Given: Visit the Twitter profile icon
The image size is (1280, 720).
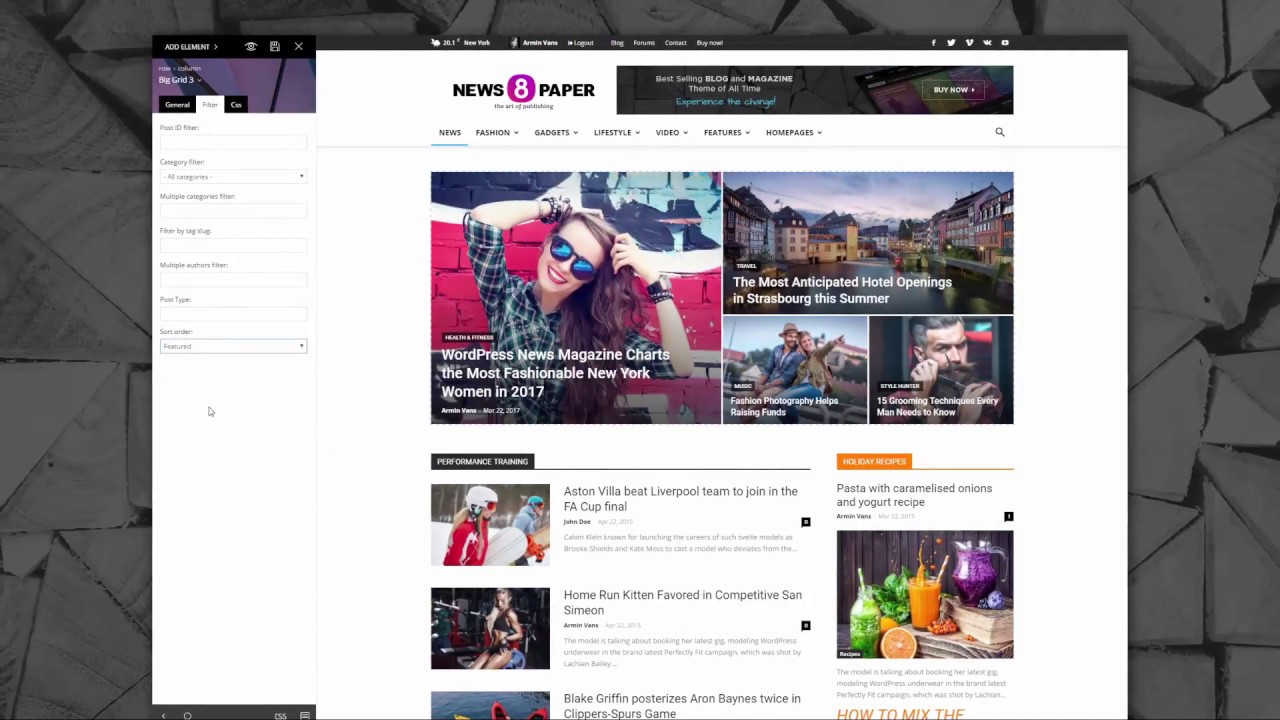Looking at the screenshot, I should click(x=951, y=43).
